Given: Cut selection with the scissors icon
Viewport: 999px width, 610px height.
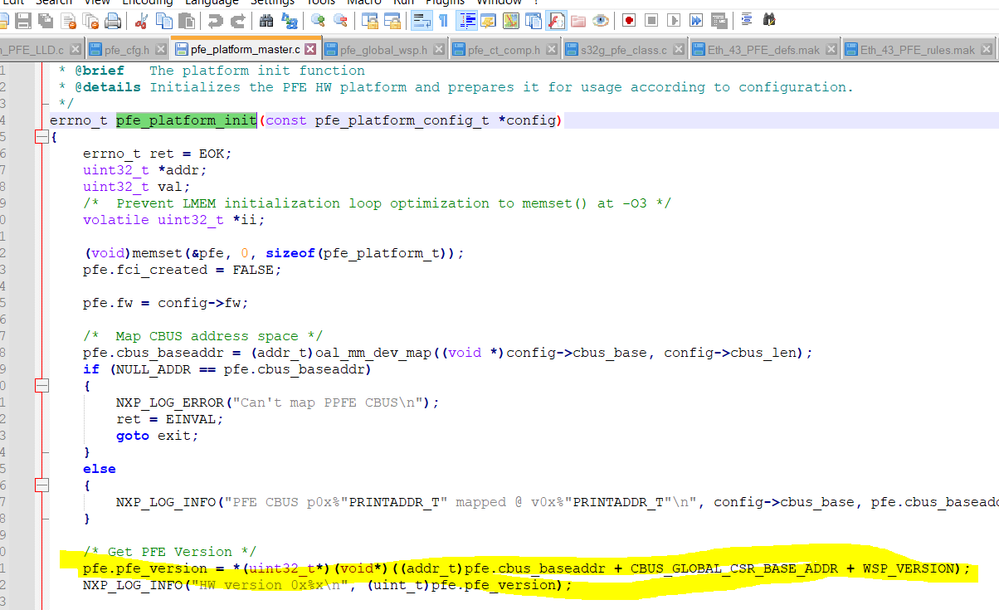Looking at the screenshot, I should pos(141,21).
